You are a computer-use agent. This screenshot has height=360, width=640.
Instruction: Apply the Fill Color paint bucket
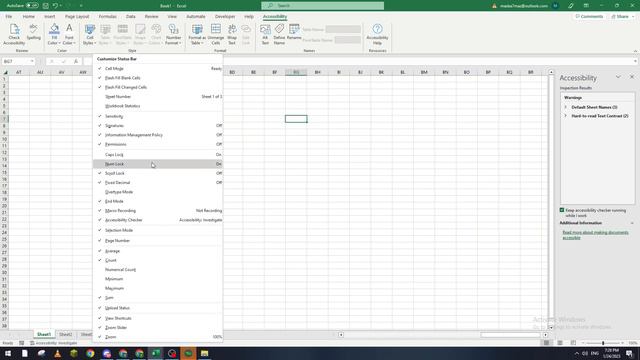tap(54, 29)
